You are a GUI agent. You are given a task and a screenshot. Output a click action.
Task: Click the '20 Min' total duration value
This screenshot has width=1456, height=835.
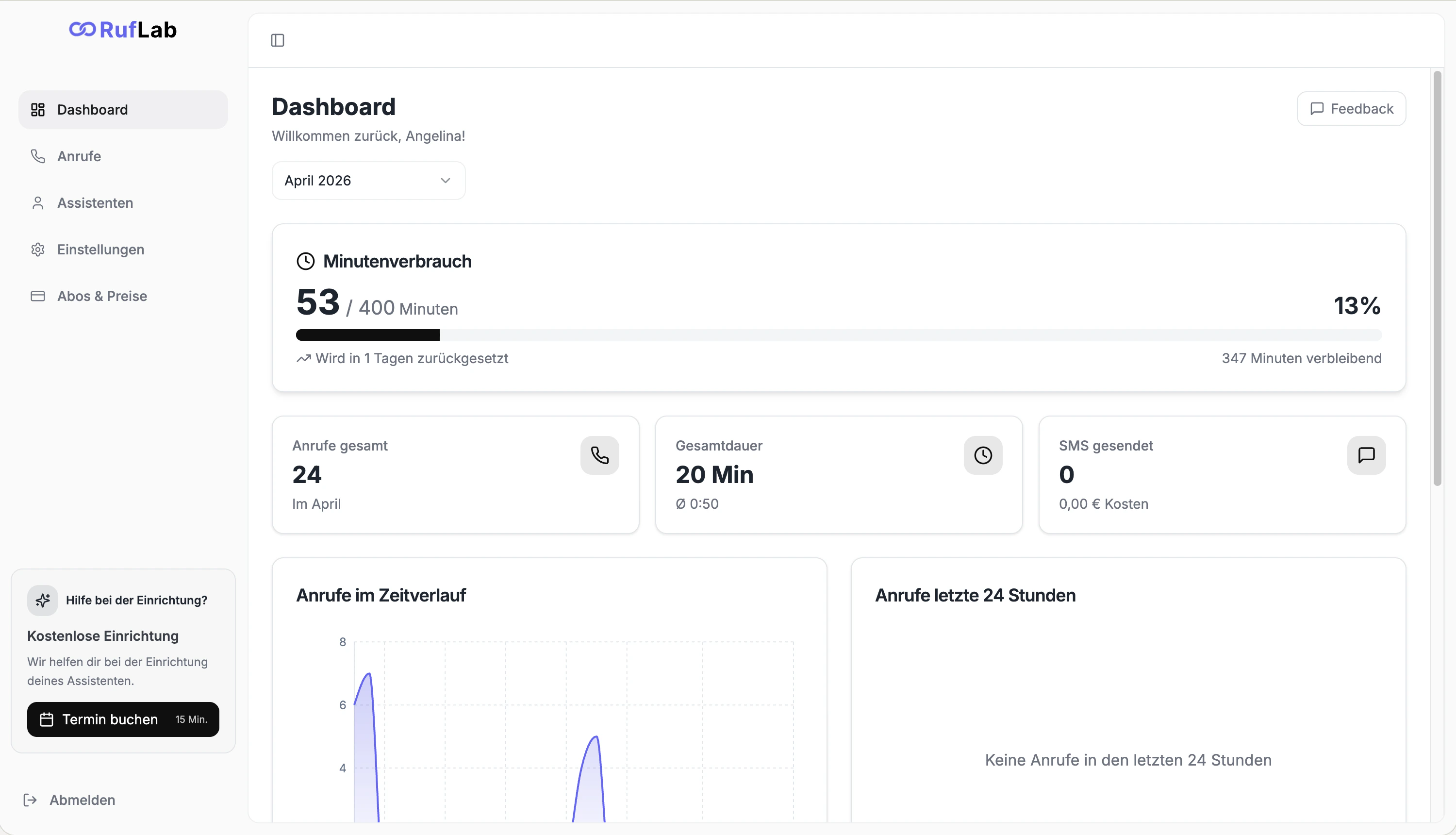tap(714, 475)
